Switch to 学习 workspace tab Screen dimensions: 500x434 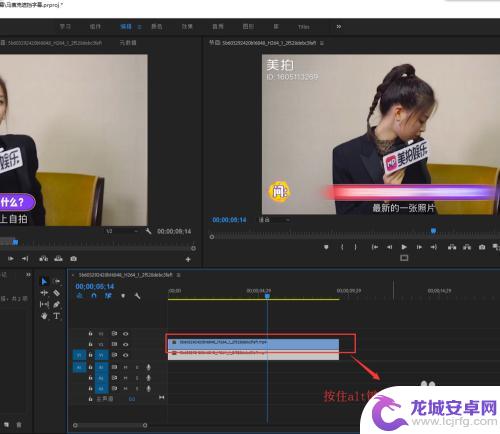tap(65, 27)
